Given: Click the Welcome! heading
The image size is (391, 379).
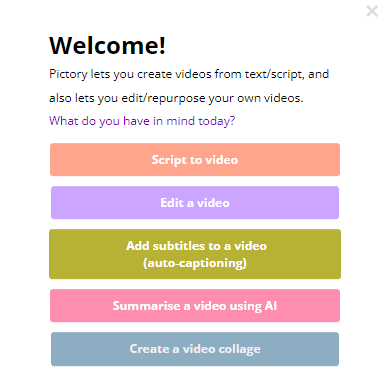Looking at the screenshot, I should coord(107,45).
